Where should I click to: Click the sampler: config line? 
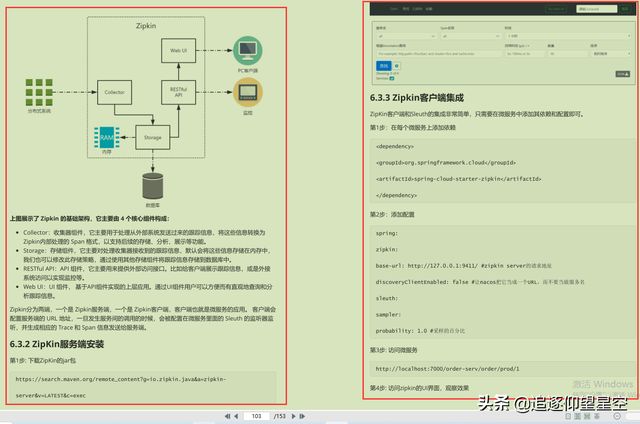[x=388, y=315]
